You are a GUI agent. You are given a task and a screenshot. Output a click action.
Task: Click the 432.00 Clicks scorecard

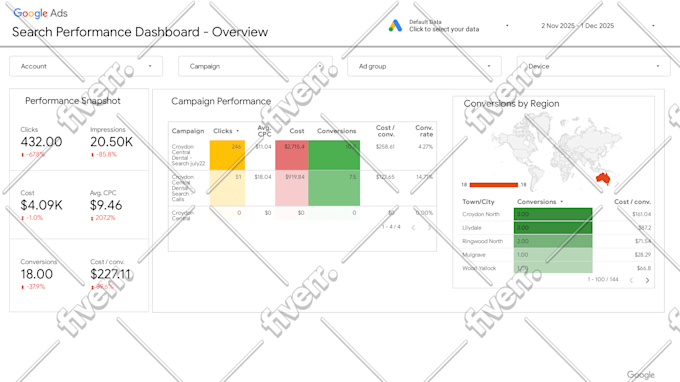point(41,142)
